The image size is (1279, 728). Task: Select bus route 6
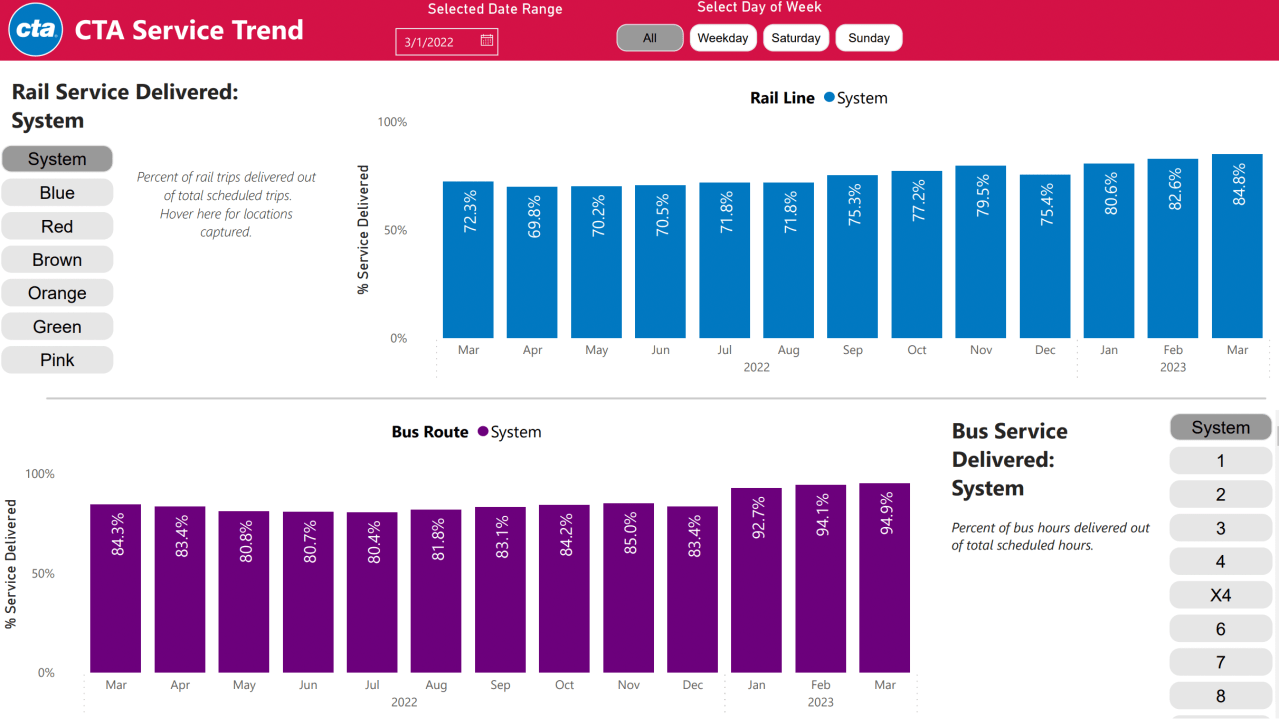point(1220,628)
